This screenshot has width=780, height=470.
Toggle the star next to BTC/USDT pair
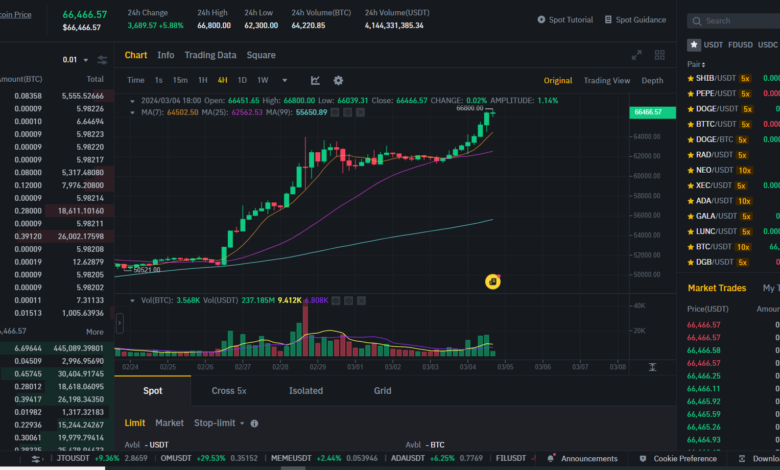(x=690, y=246)
